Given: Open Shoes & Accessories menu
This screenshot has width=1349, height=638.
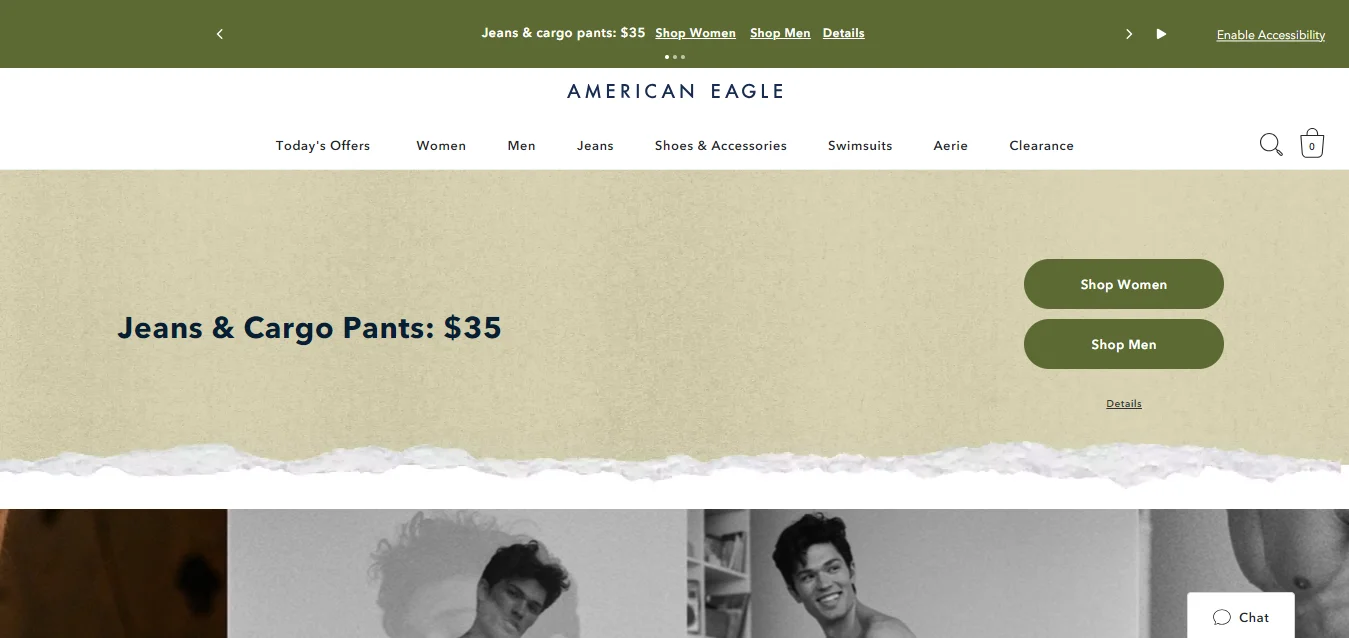Looking at the screenshot, I should point(721,146).
